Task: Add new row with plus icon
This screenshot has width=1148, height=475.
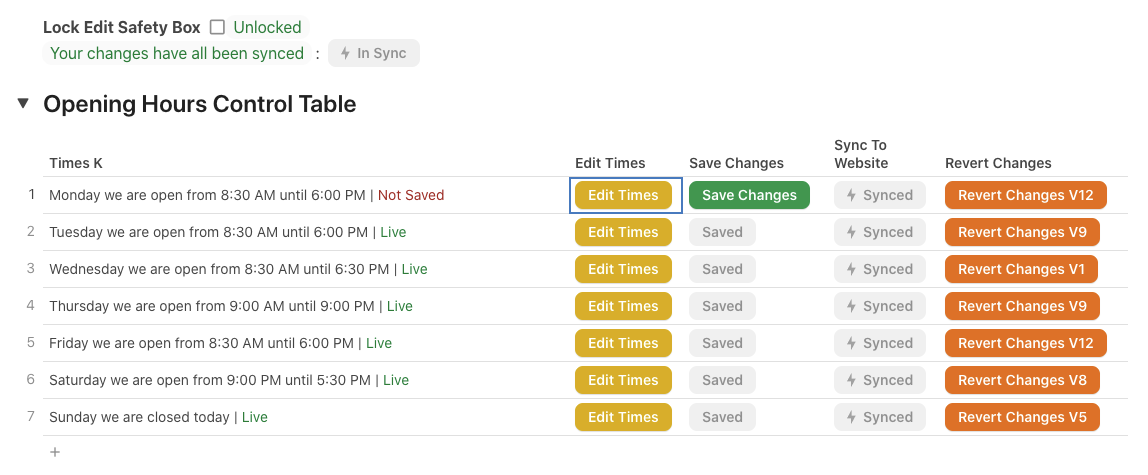Action: (x=55, y=452)
